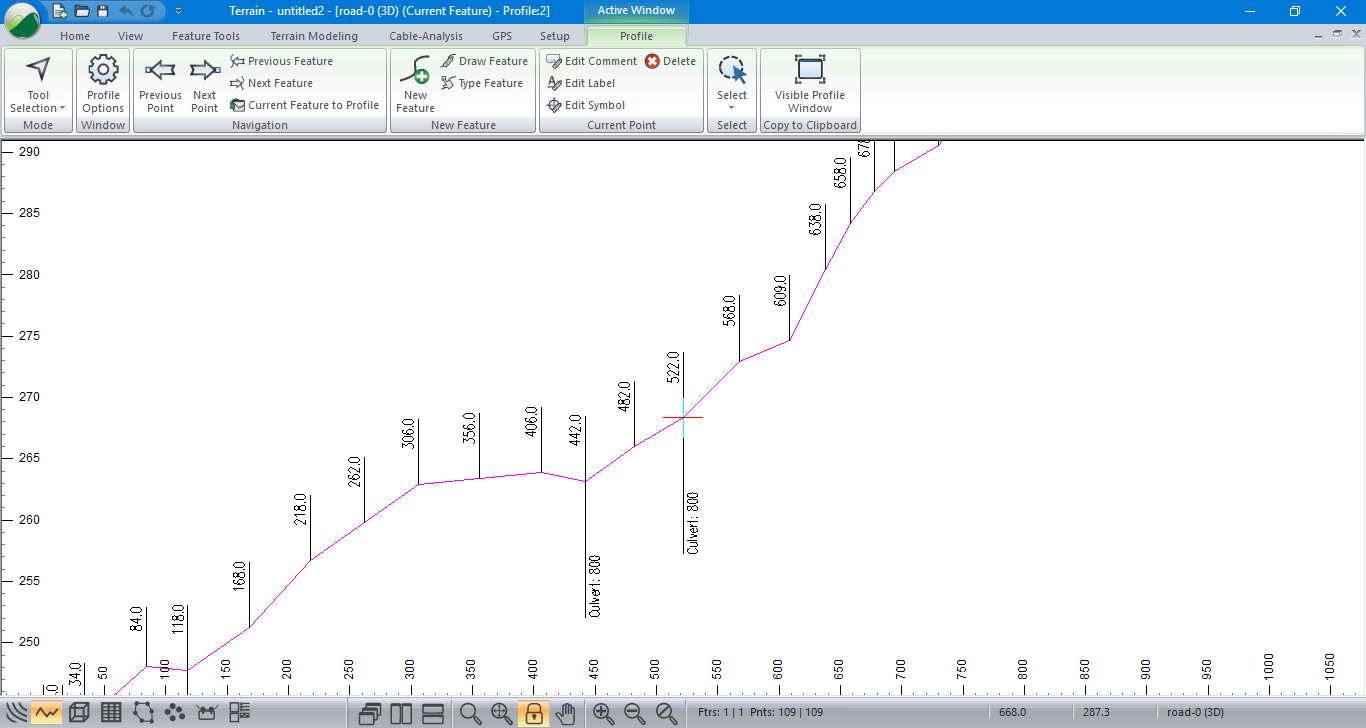
Task: Go to Next Point
Action: click(x=204, y=85)
